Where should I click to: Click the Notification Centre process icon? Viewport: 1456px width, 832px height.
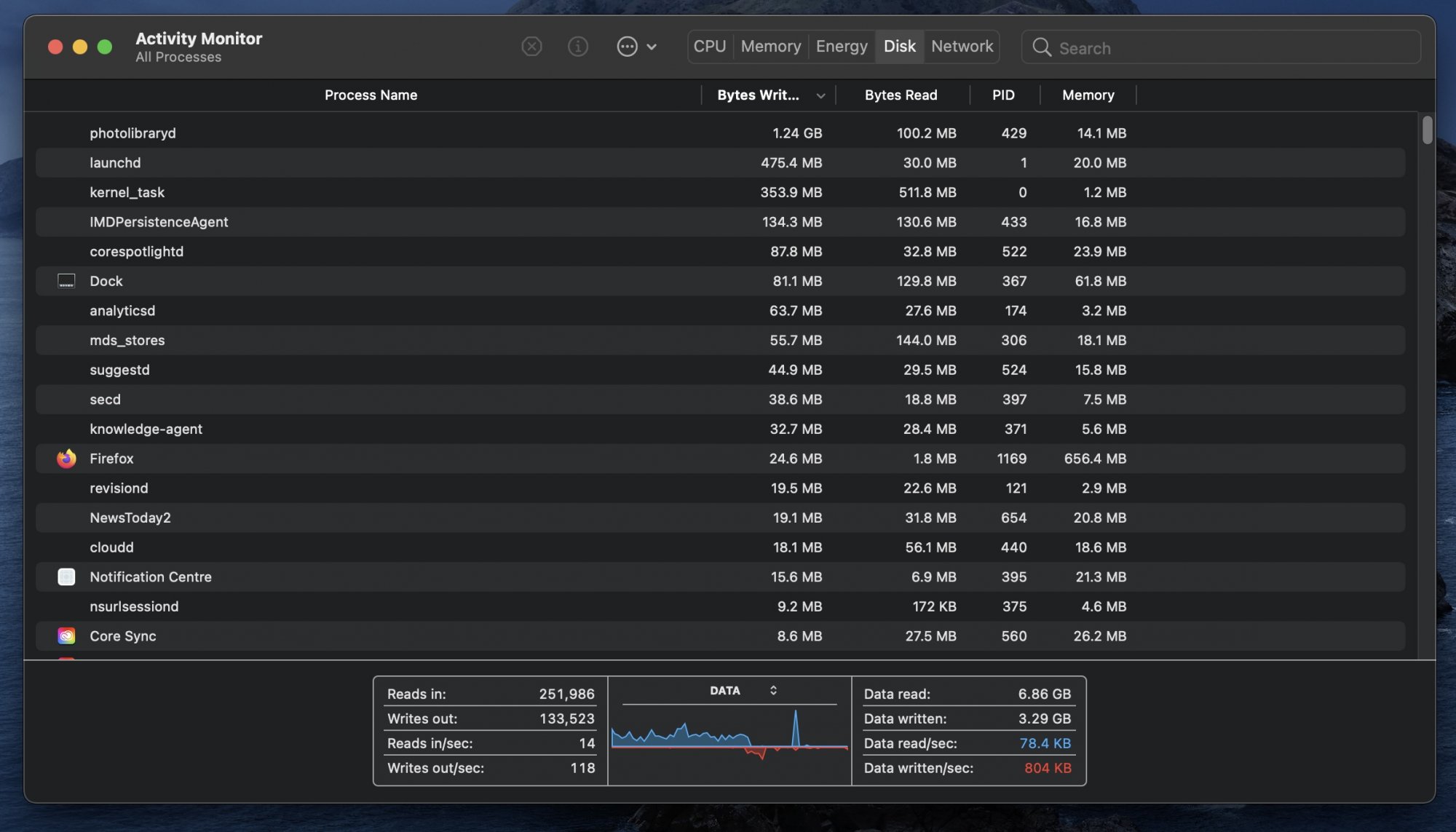tap(66, 577)
